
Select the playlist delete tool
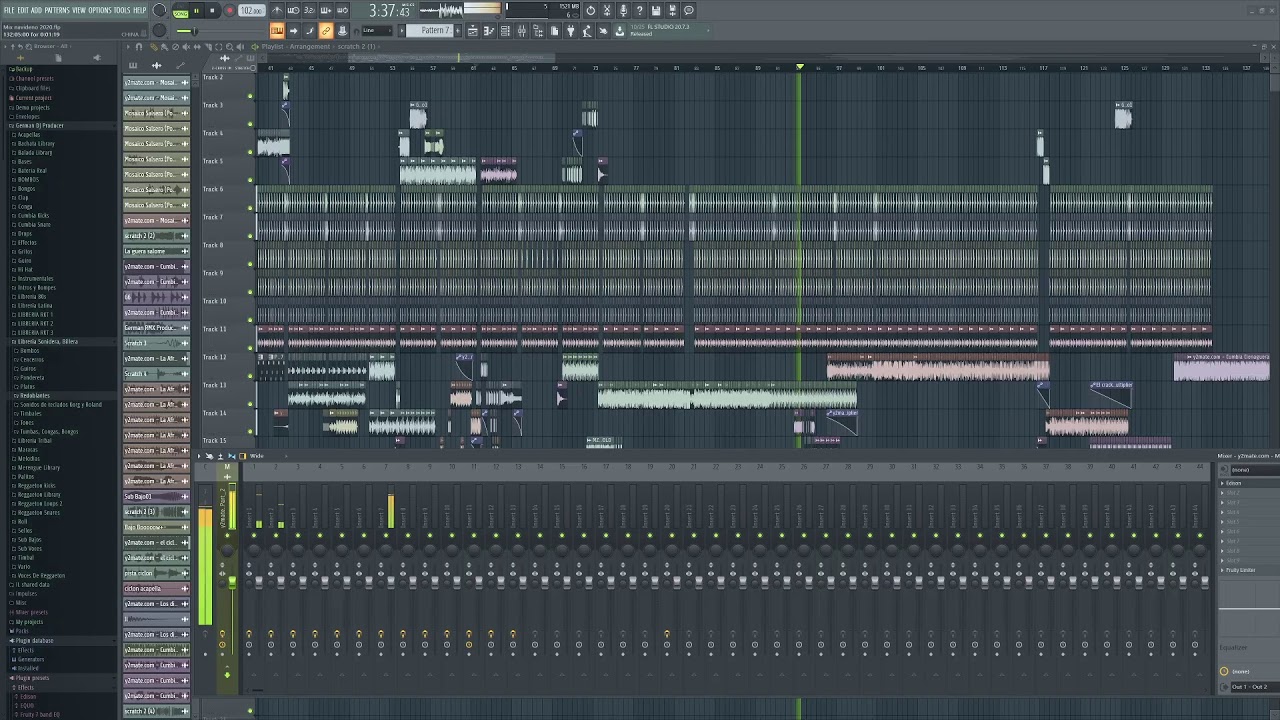pyautogui.click(x=175, y=46)
